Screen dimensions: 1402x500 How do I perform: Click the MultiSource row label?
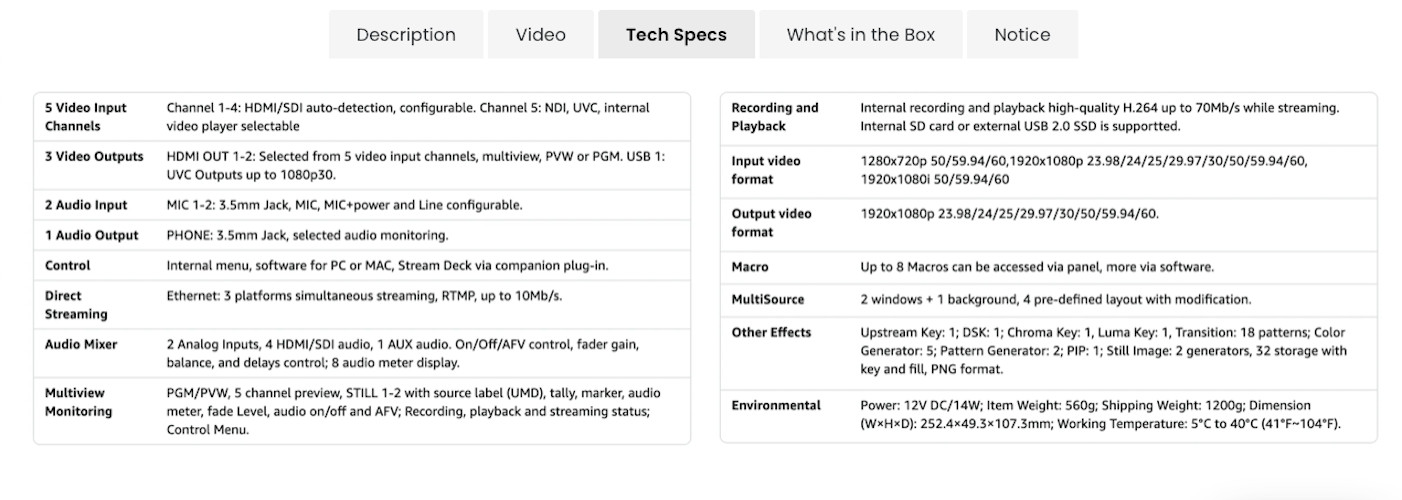point(767,299)
